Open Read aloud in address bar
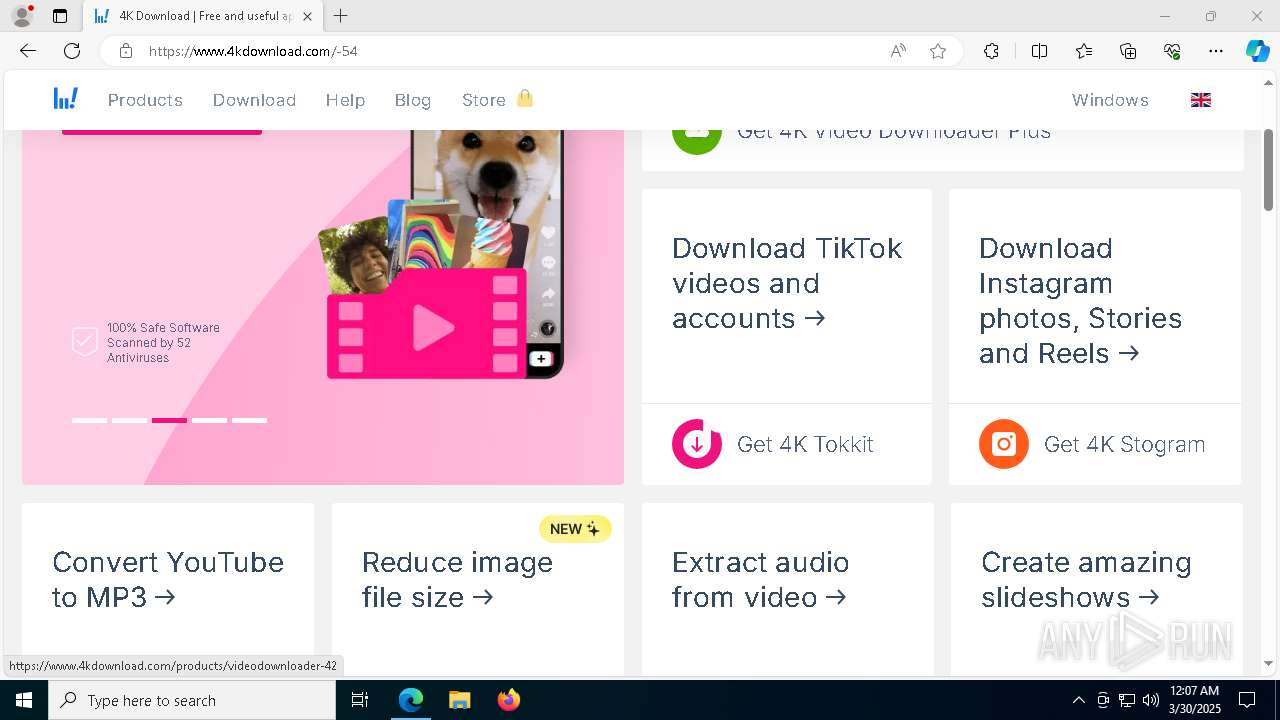Viewport: 1280px width, 720px height. point(898,51)
